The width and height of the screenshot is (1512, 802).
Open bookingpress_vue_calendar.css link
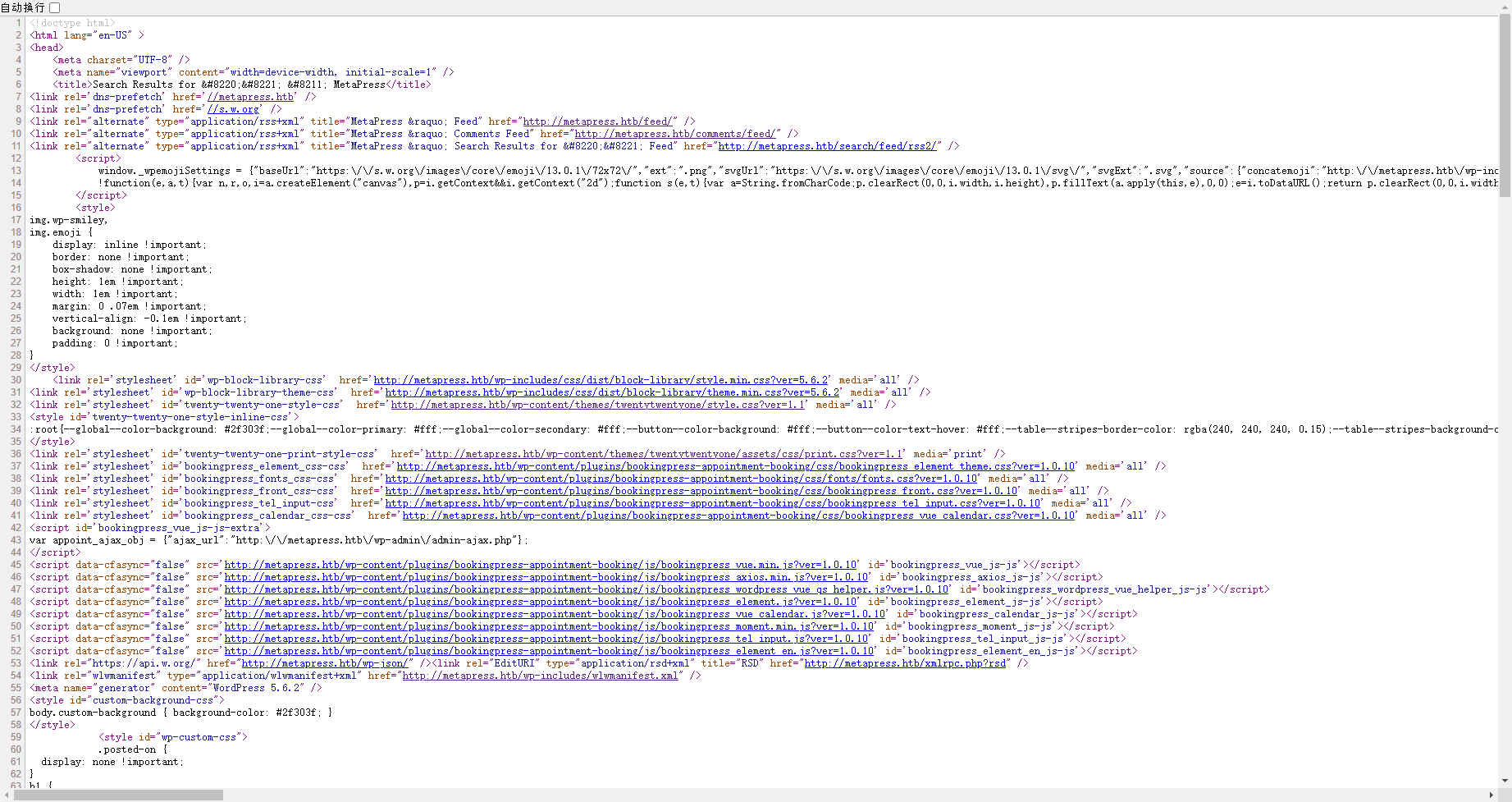tap(738, 516)
